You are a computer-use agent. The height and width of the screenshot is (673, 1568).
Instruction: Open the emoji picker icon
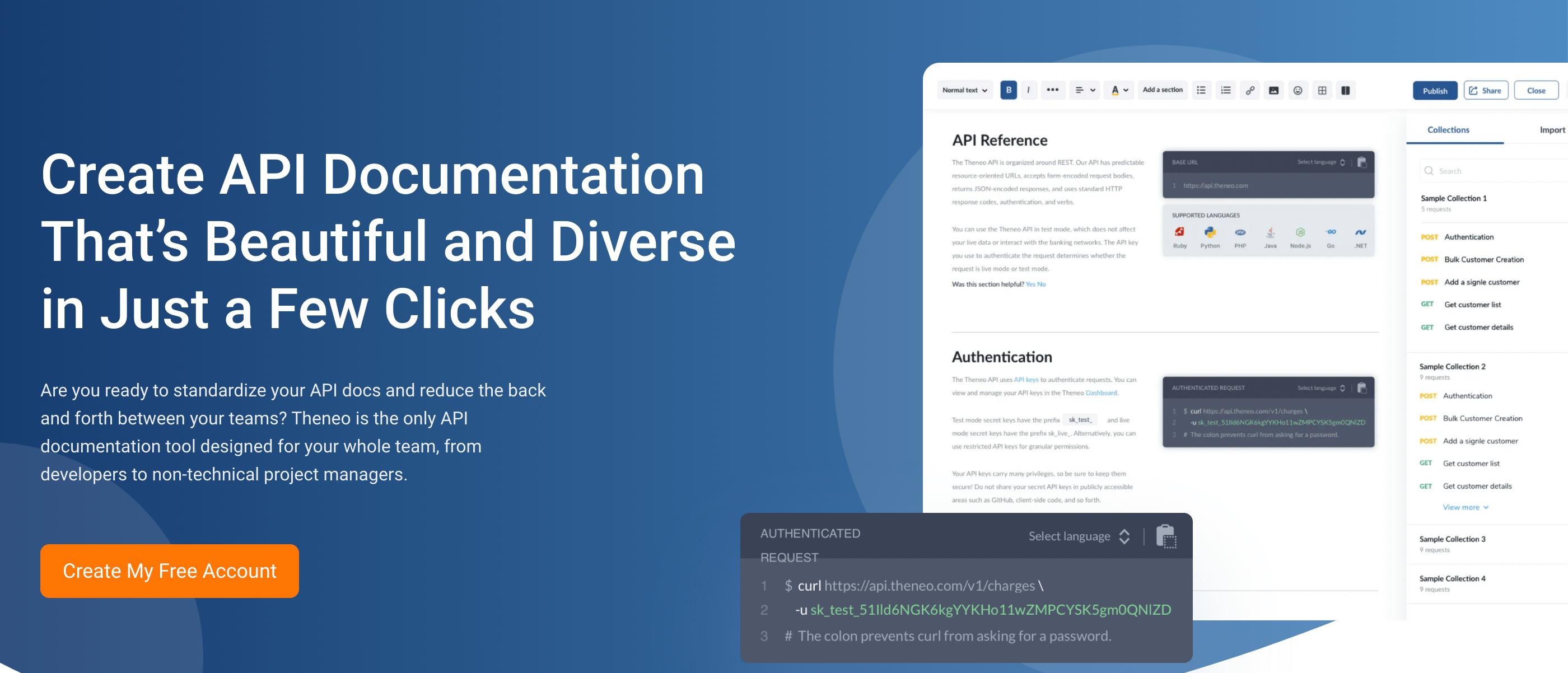coord(1298,90)
